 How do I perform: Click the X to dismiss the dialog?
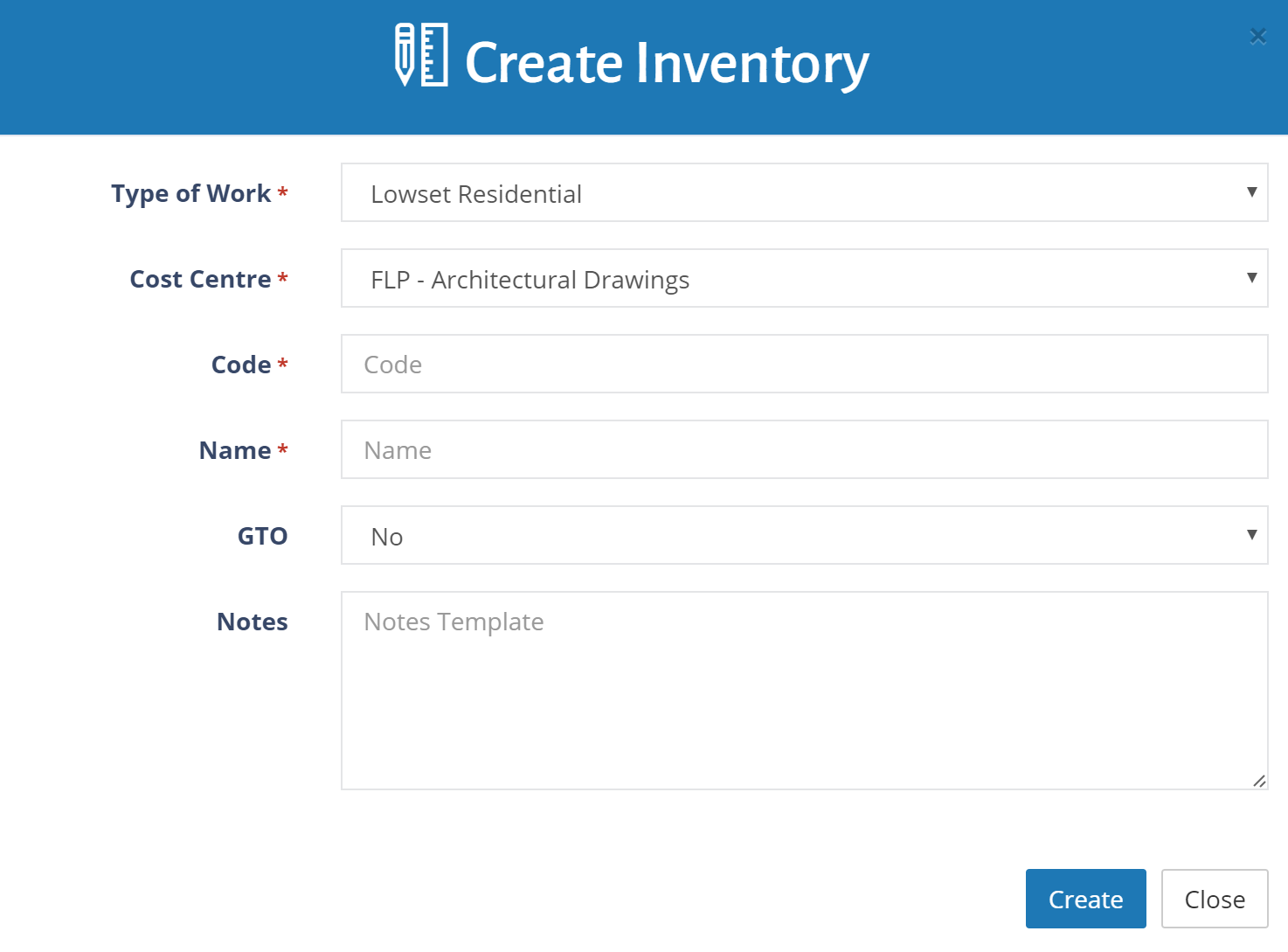1257,36
